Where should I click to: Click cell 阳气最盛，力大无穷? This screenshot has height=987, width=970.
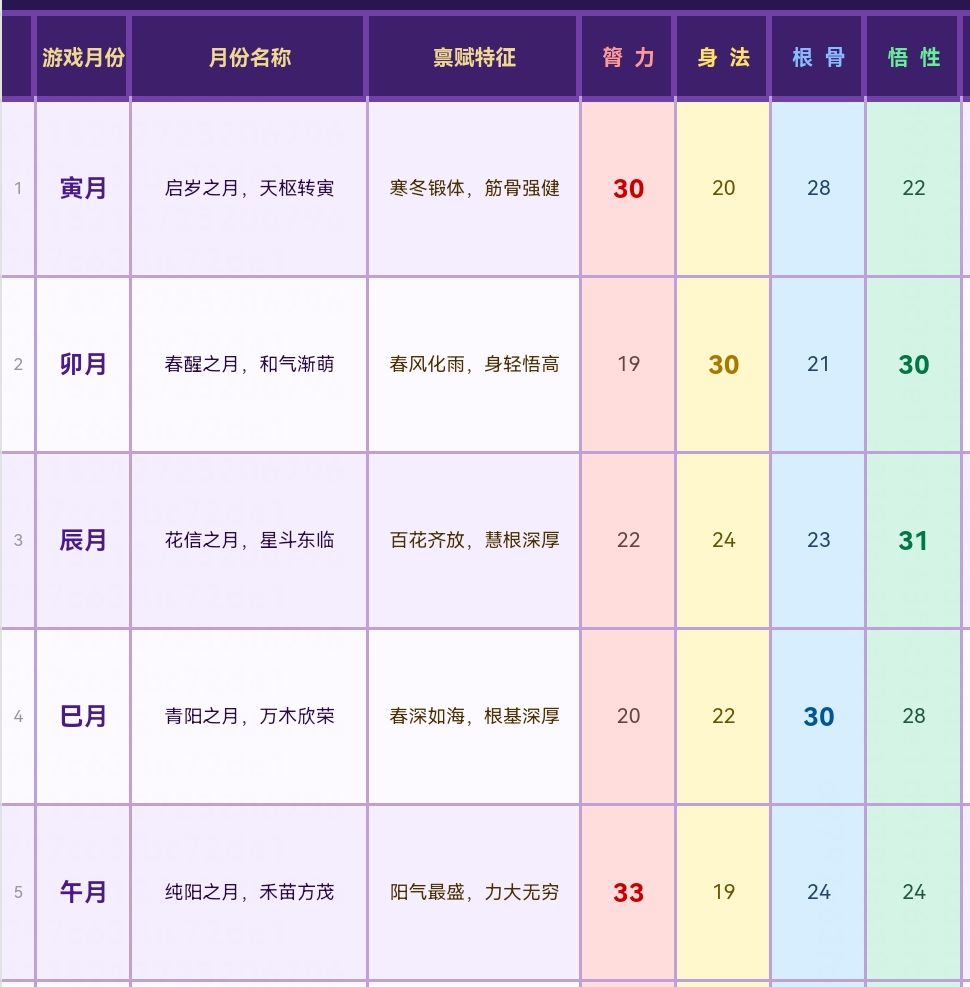click(474, 892)
